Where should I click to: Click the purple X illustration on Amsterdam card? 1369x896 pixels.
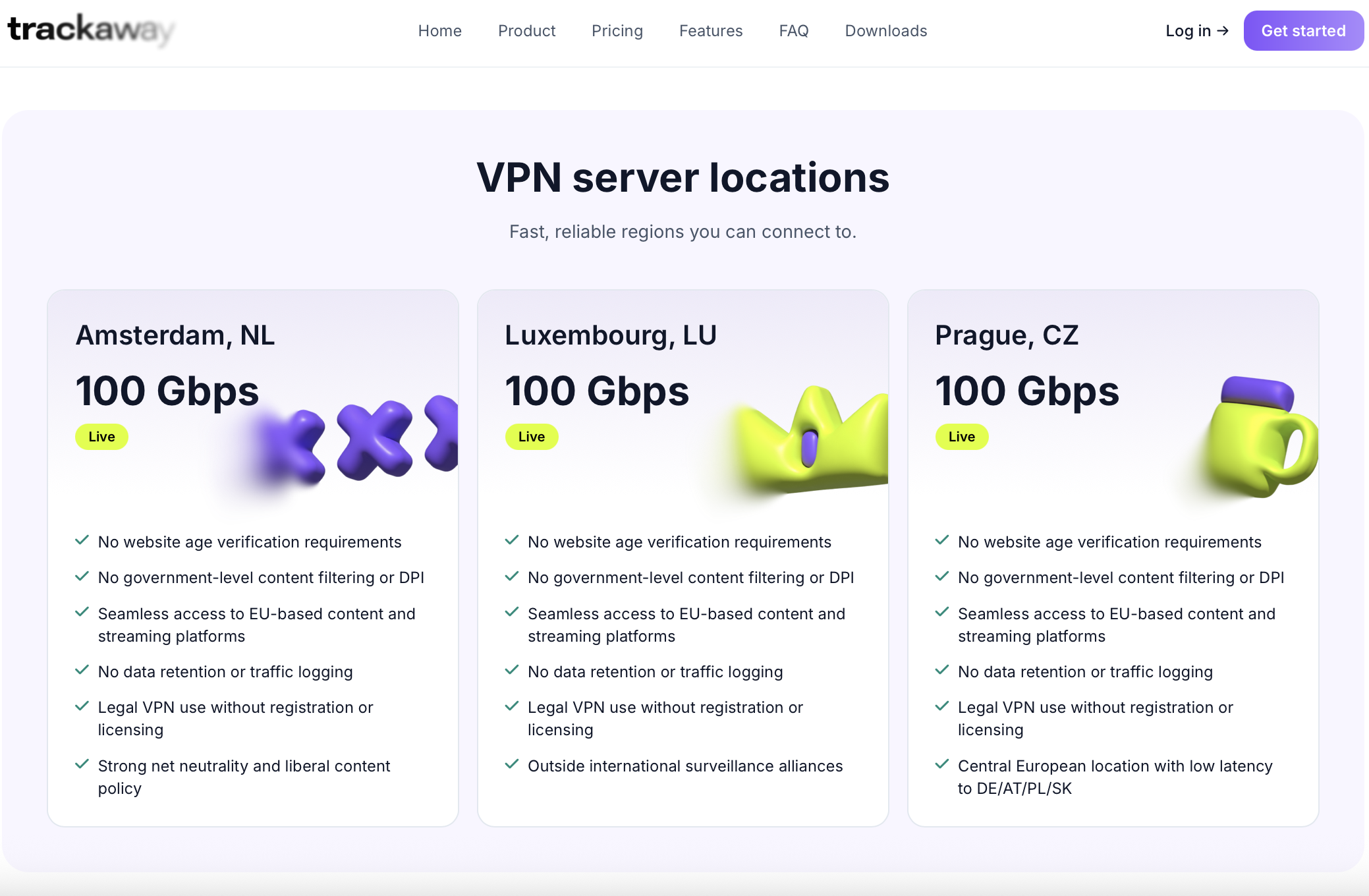point(356,441)
